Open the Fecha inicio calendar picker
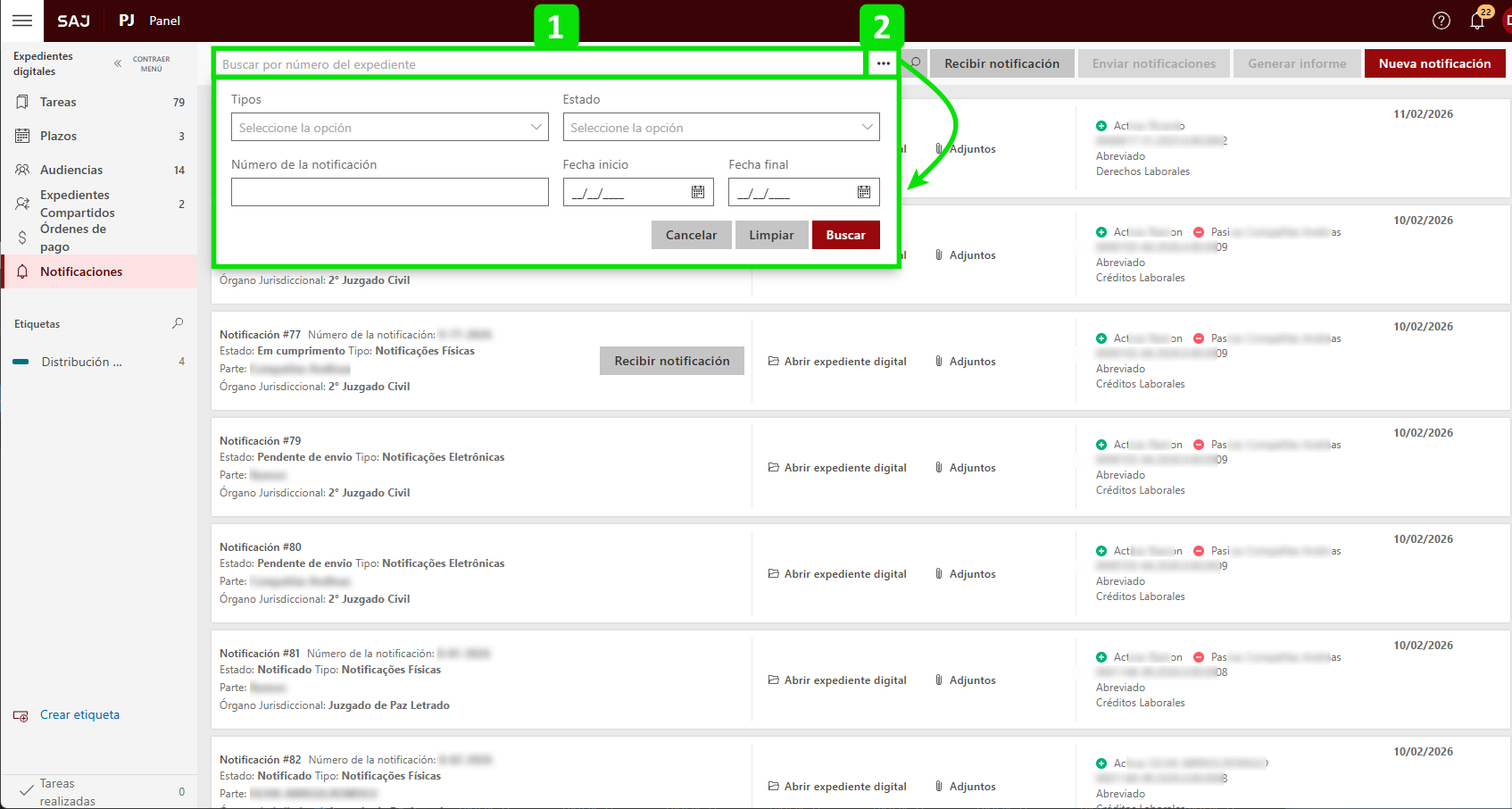The width and height of the screenshot is (1512, 809). click(698, 192)
